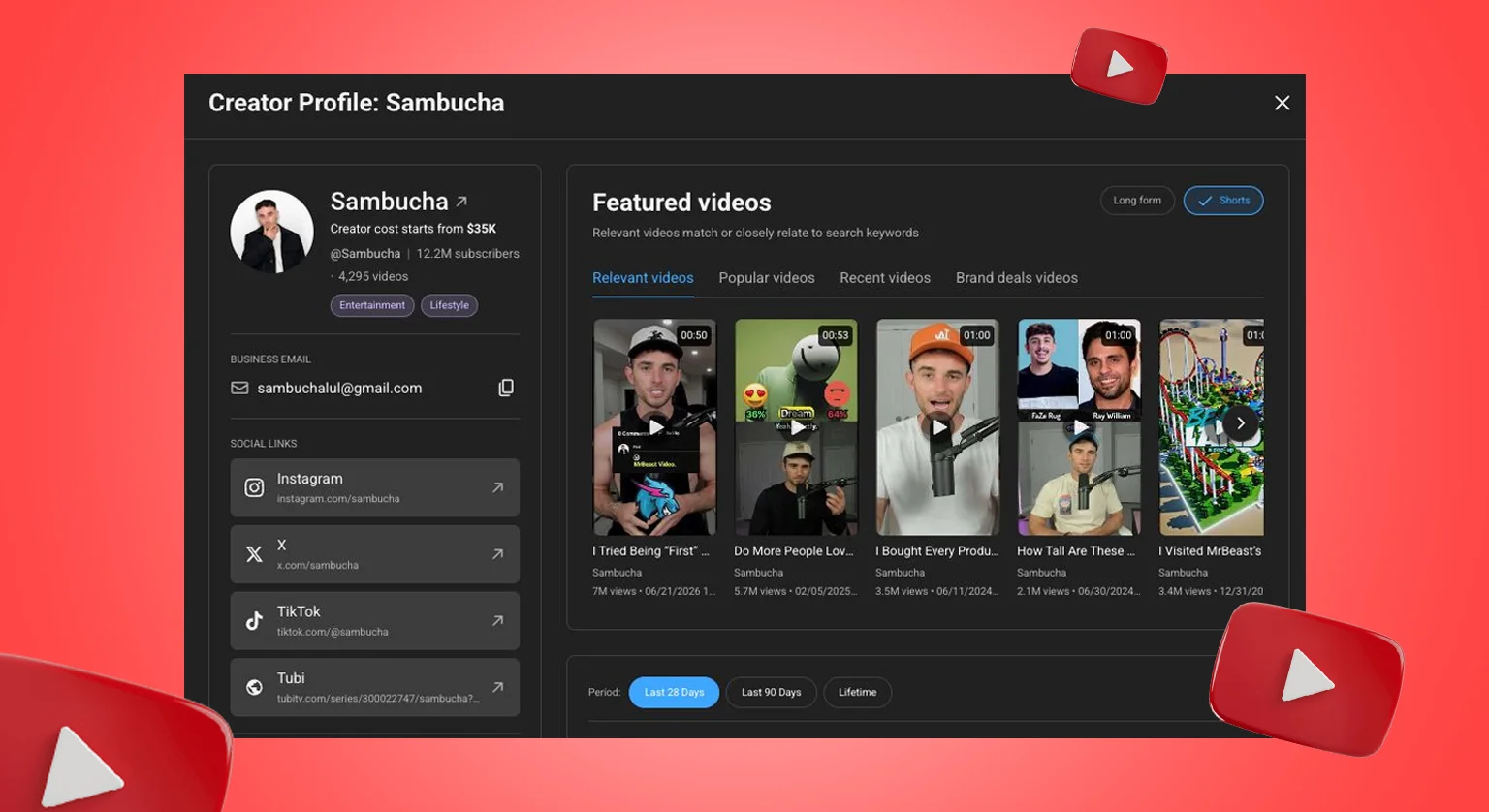Show next featured videos with carousel arrow
This screenshot has width=1489, height=812.
1240,423
